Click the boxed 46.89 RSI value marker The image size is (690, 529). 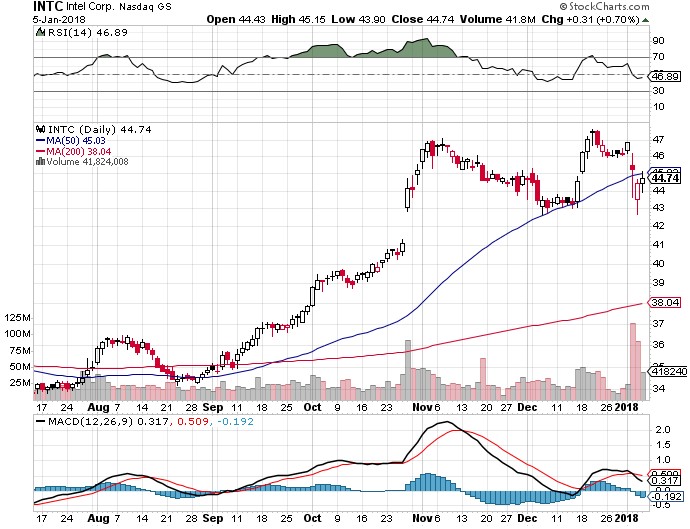[666, 77]
